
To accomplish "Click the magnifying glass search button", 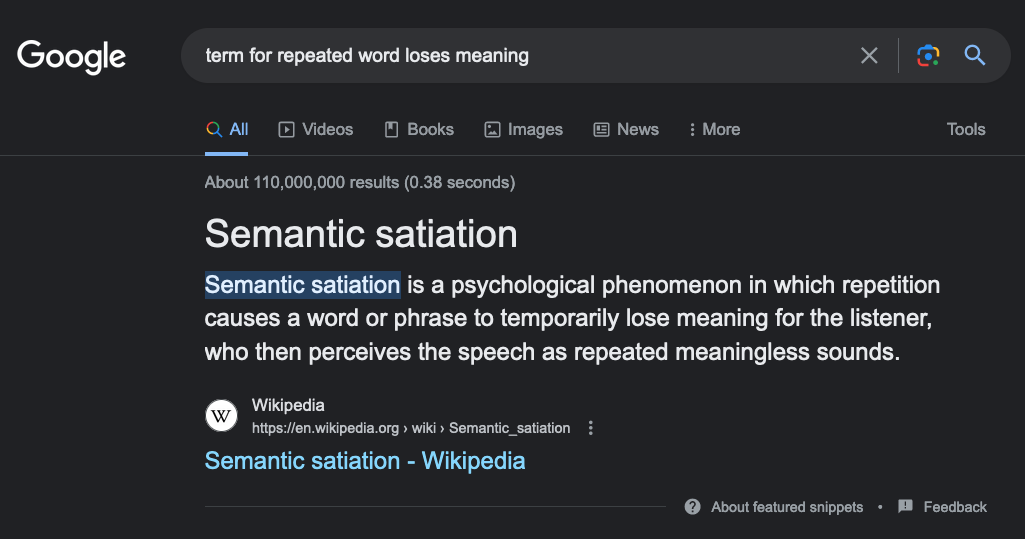I will 975,56.
